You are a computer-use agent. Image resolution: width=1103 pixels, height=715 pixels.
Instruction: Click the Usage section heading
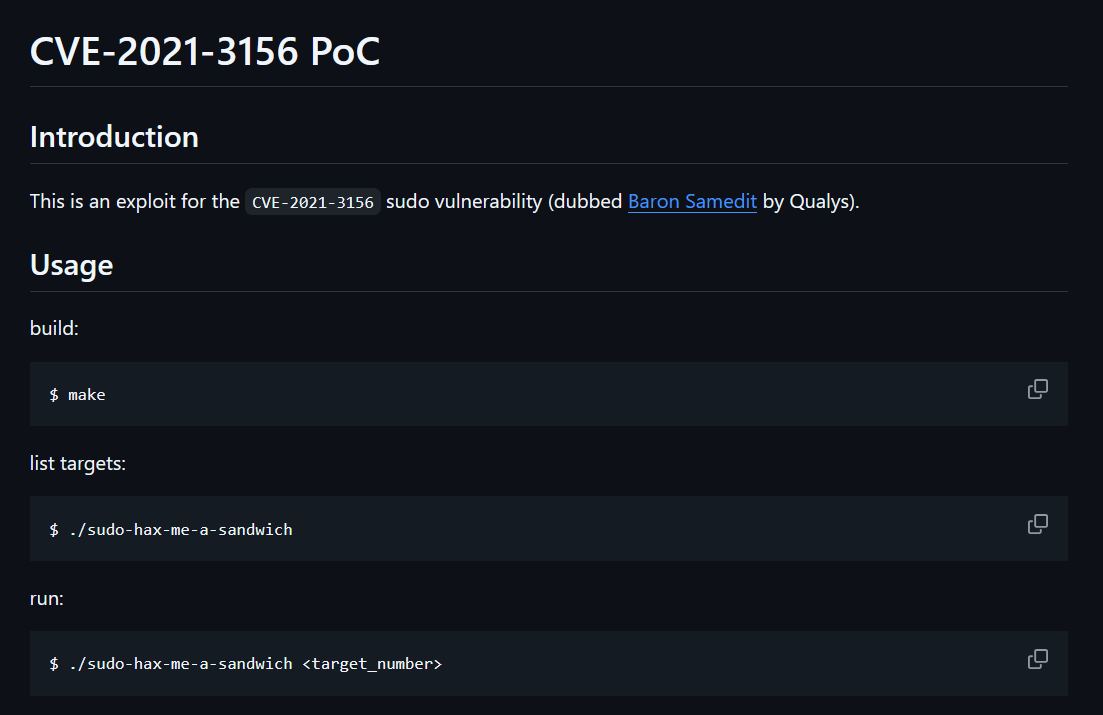pos(72,265)
